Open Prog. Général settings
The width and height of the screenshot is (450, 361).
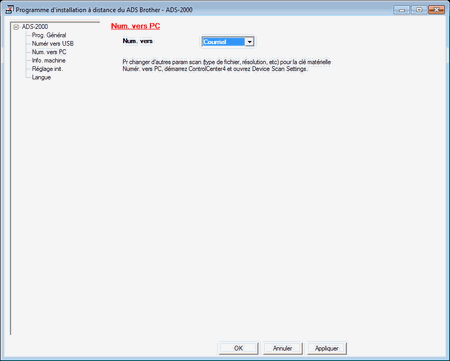[49, 35]
